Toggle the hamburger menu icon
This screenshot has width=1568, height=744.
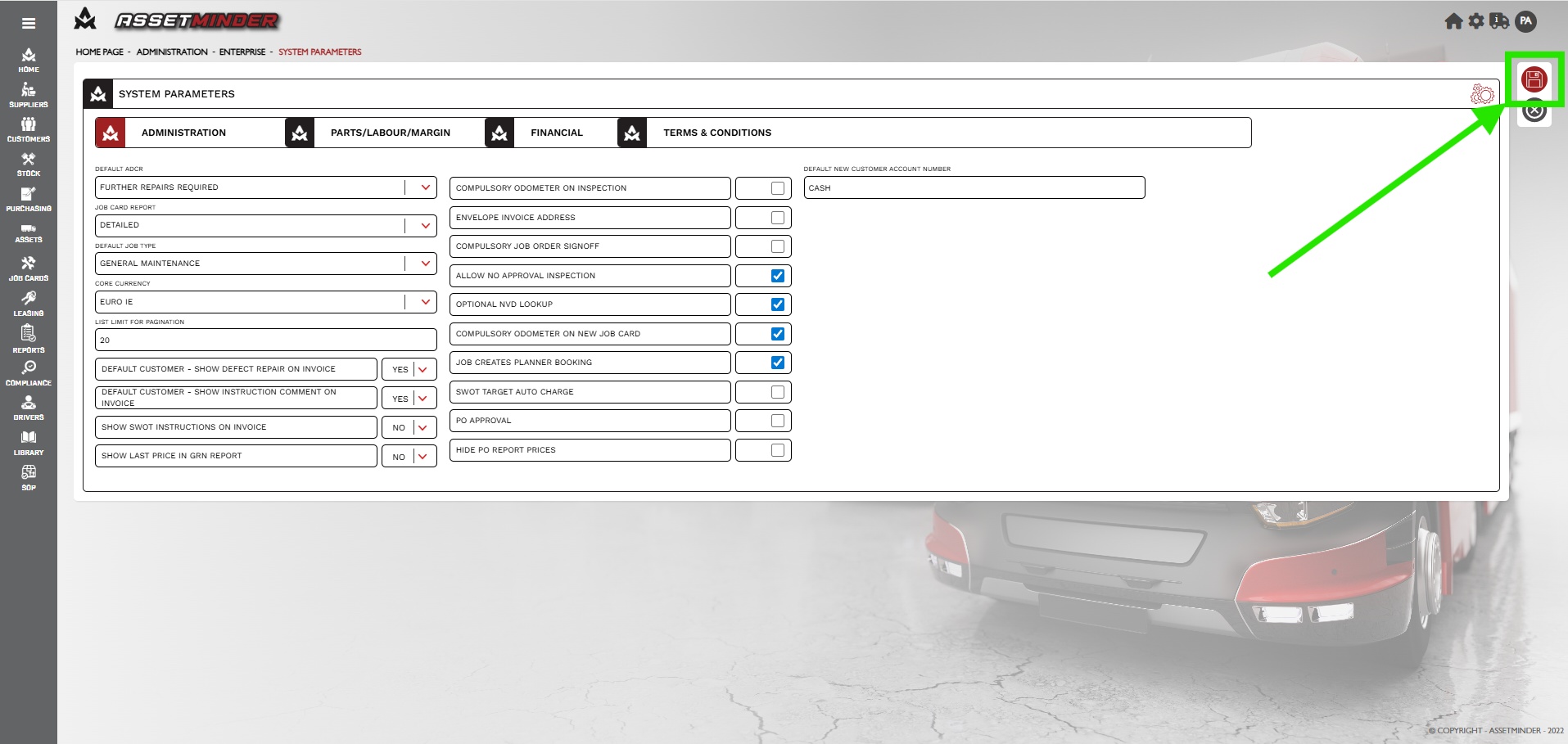point(29,24)
